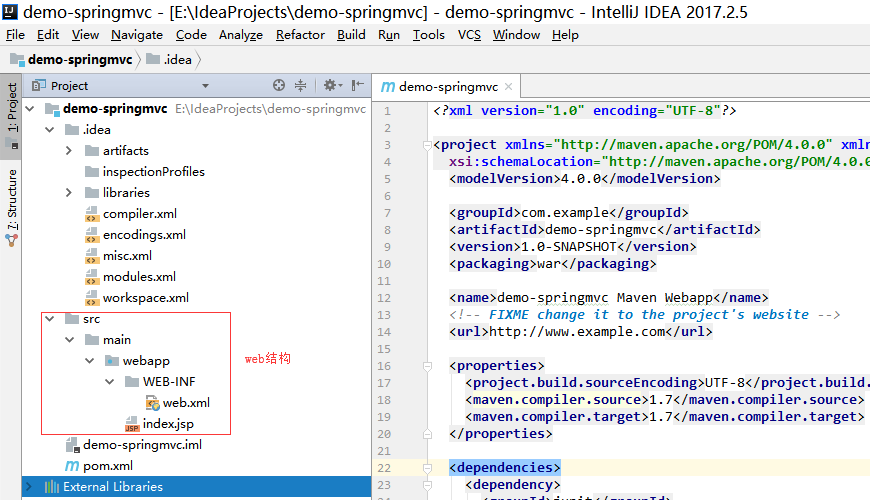Select the main folder icon
Screen dimensions: 870x500
click(92, 340)
